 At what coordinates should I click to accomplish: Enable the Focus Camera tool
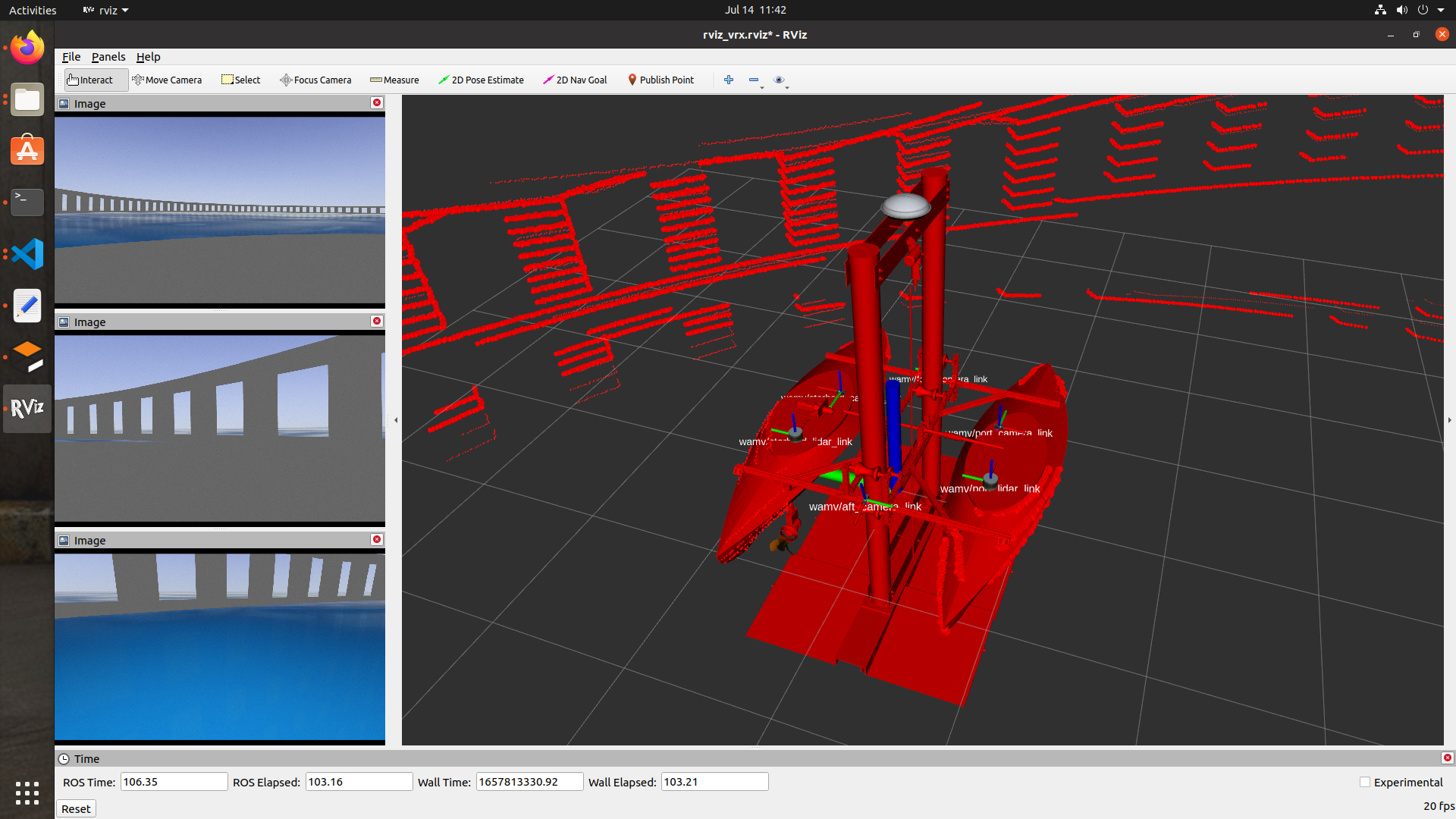[x=315, y=80]
